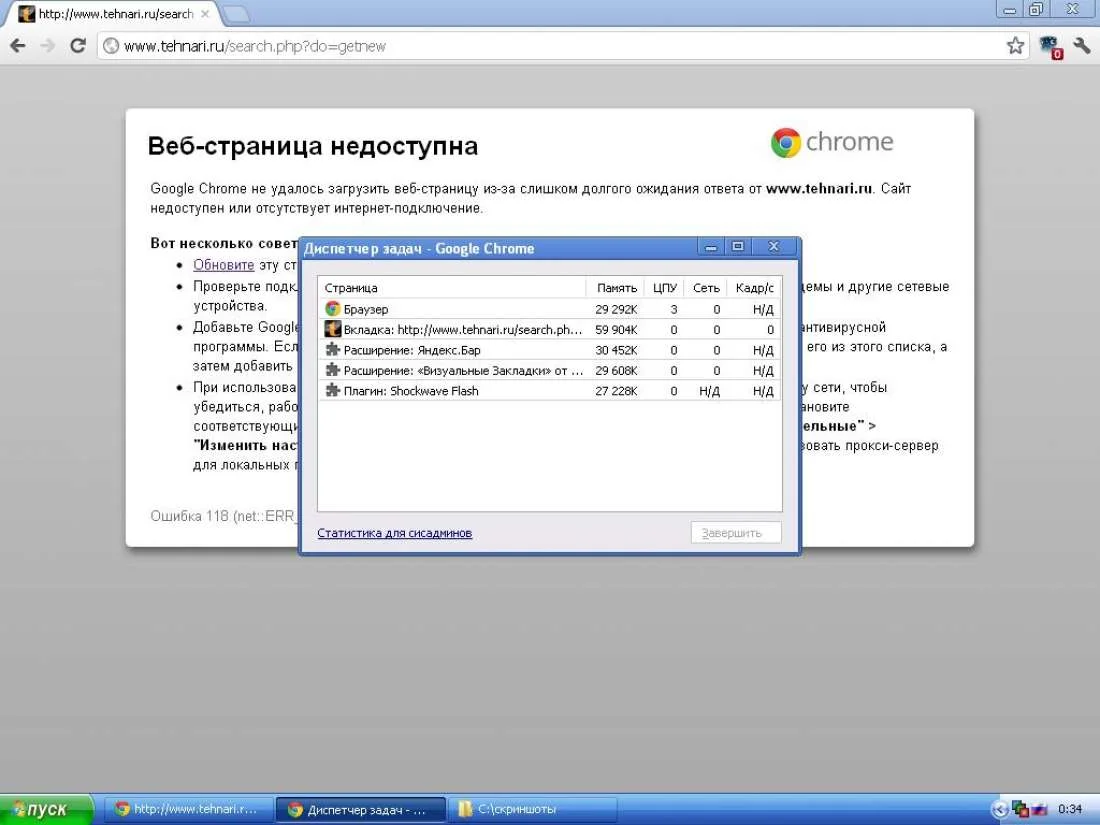Bookmark this page with the star icon
The width and height of the screenshot is (1100, 825).
click(x=1015, y=46)
